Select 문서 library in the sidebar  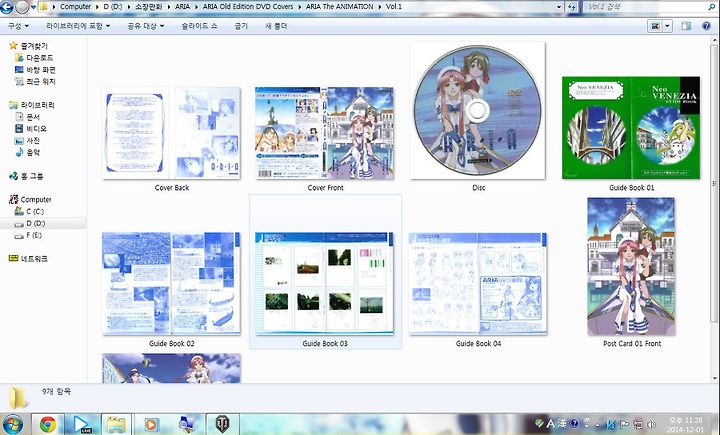click(28, 117)
